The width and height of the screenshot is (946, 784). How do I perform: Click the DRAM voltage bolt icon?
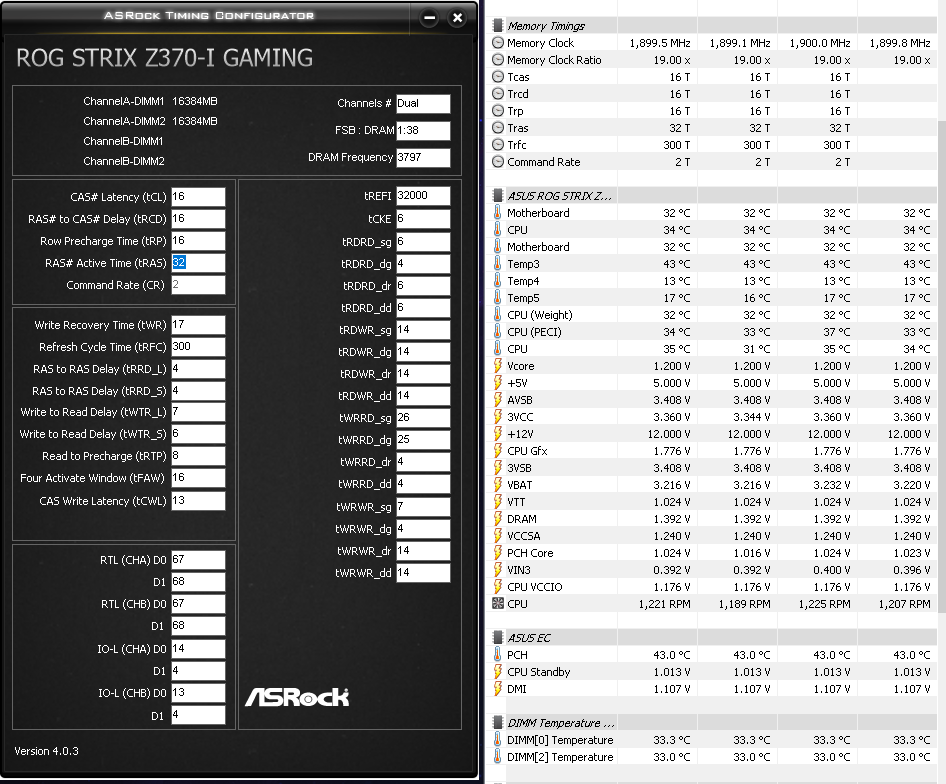pyautogui.click(x=498, y=519)
